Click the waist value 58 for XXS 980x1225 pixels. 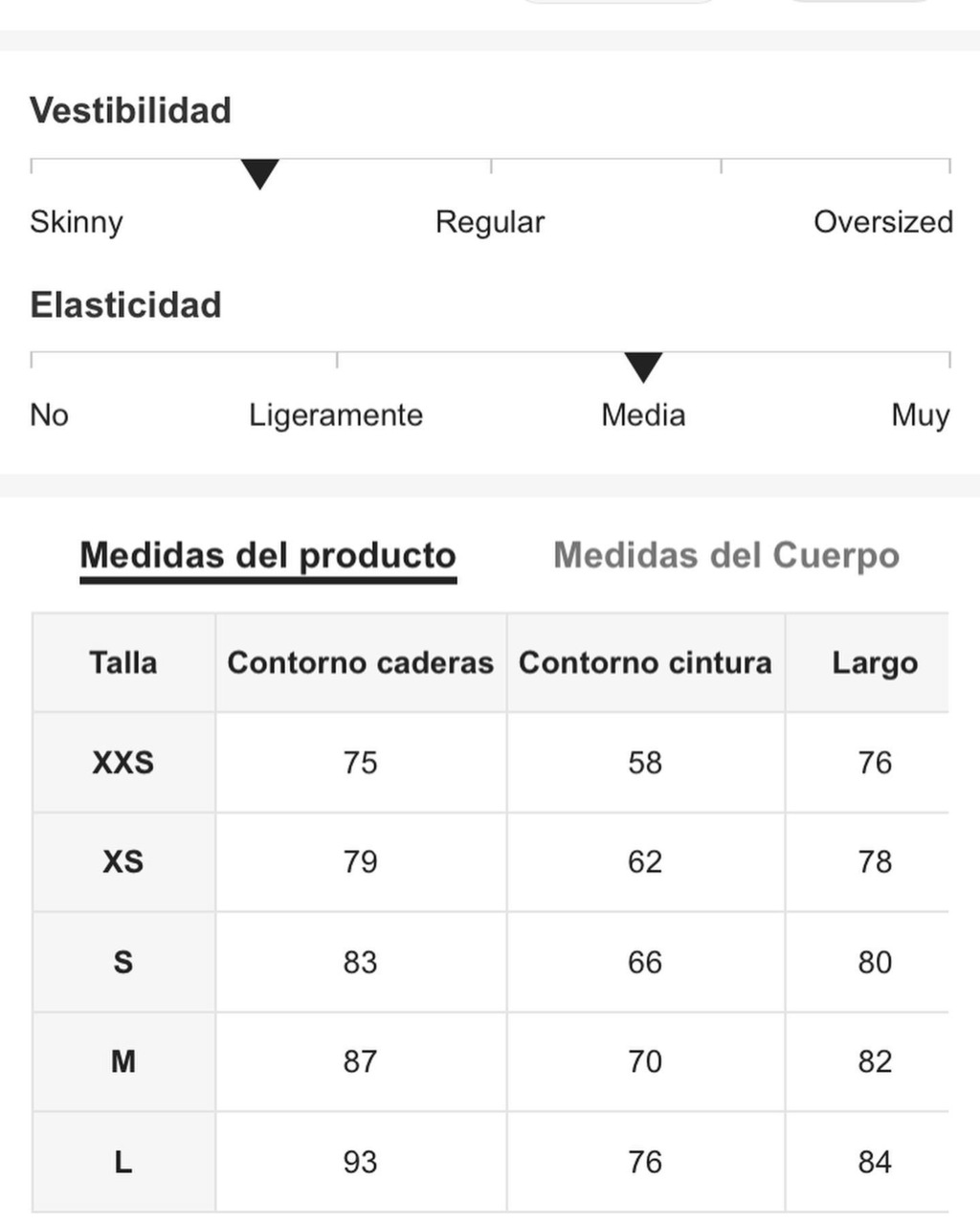645,763
